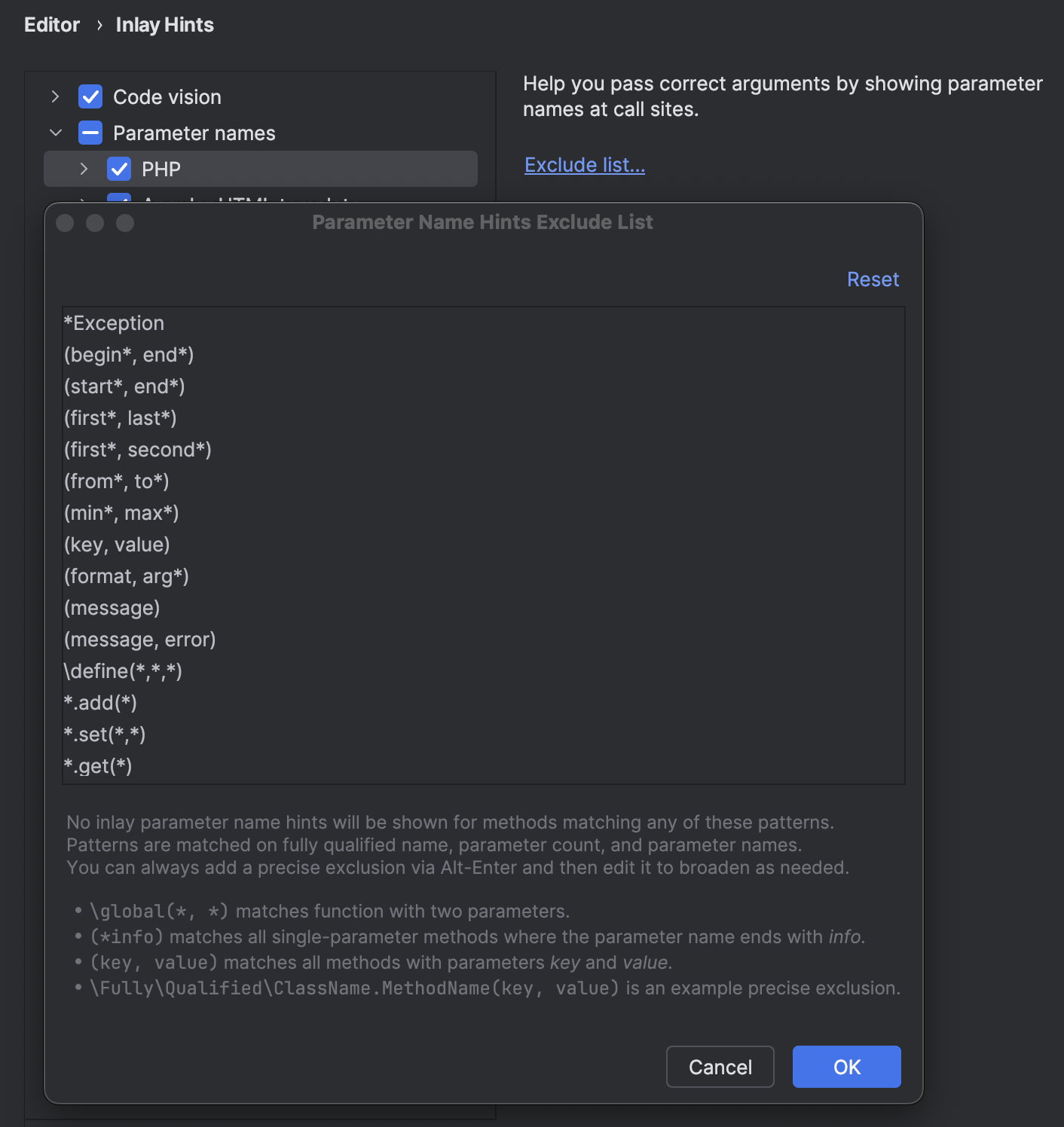The image size is (1064, 1127).
Task: Cancel the exclude list dialog
Action: click(719, 1067)
